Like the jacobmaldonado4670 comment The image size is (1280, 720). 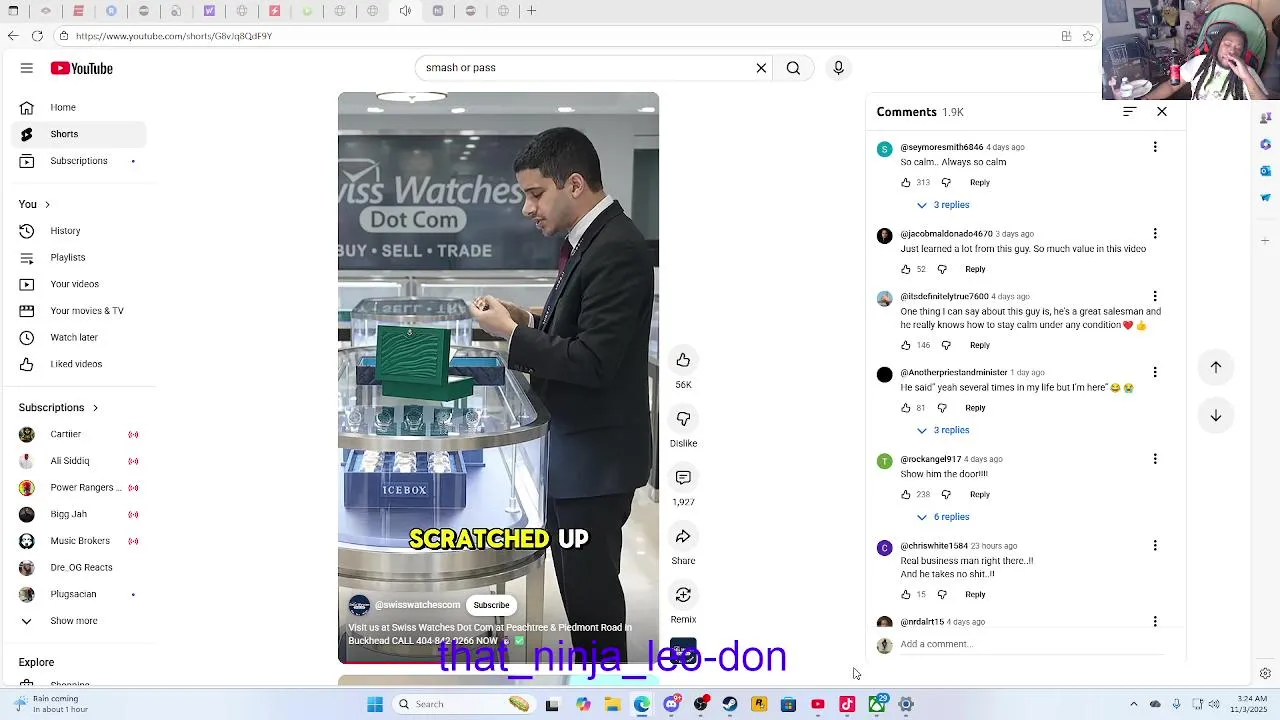point(906,269)
